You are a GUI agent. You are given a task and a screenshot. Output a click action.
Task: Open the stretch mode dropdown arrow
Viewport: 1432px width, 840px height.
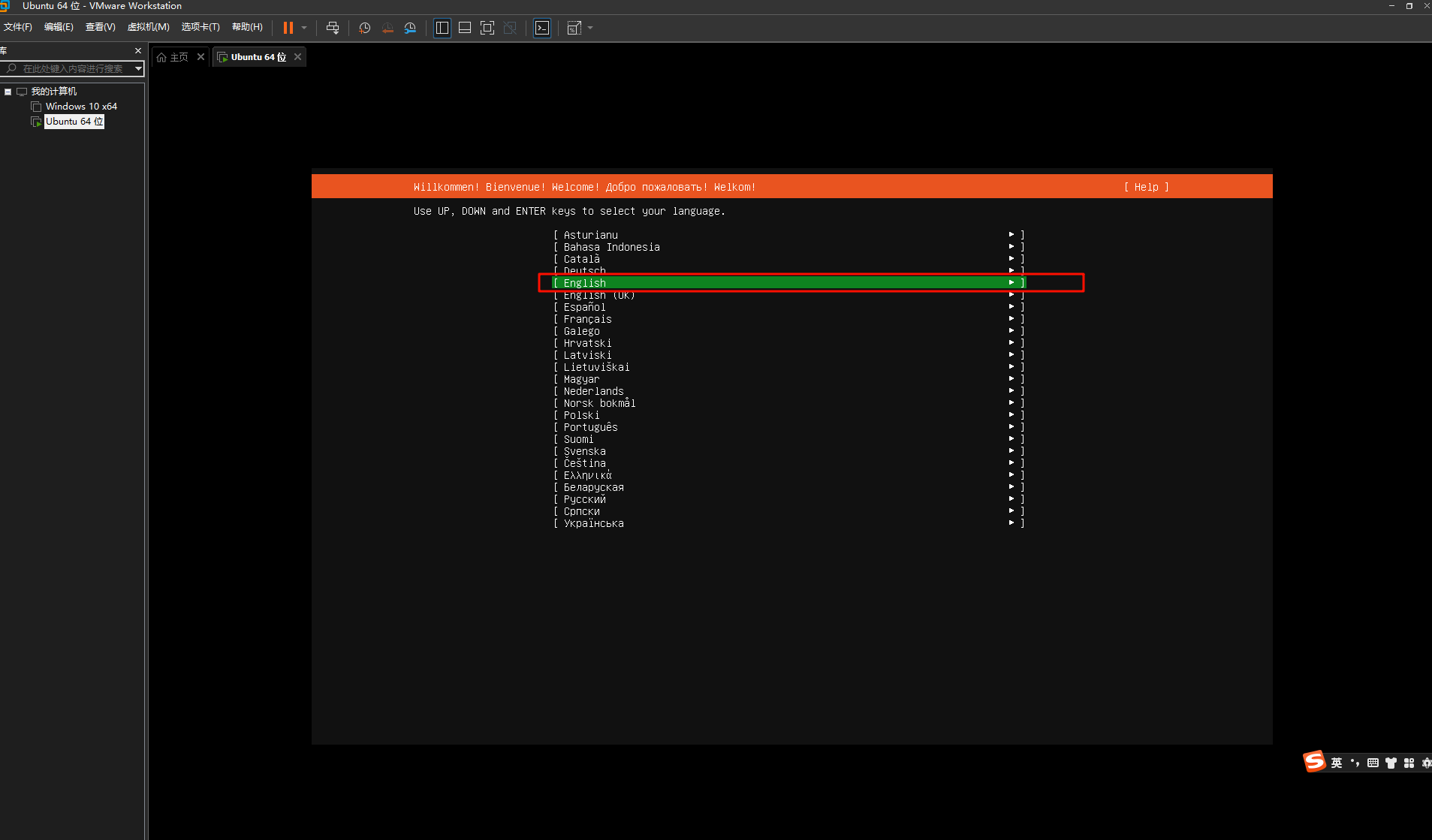[x=589, y=28]
